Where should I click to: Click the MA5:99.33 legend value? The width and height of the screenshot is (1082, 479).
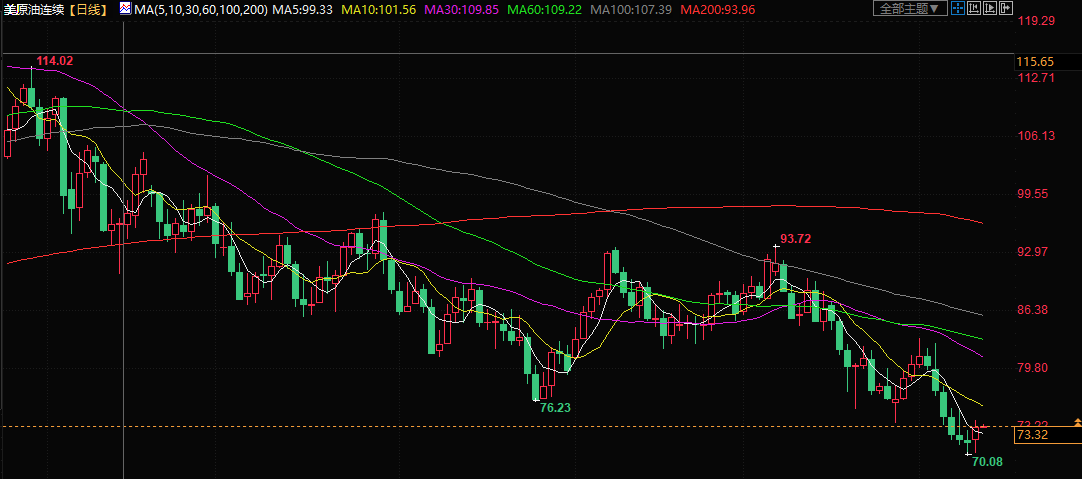pos(300,9)
